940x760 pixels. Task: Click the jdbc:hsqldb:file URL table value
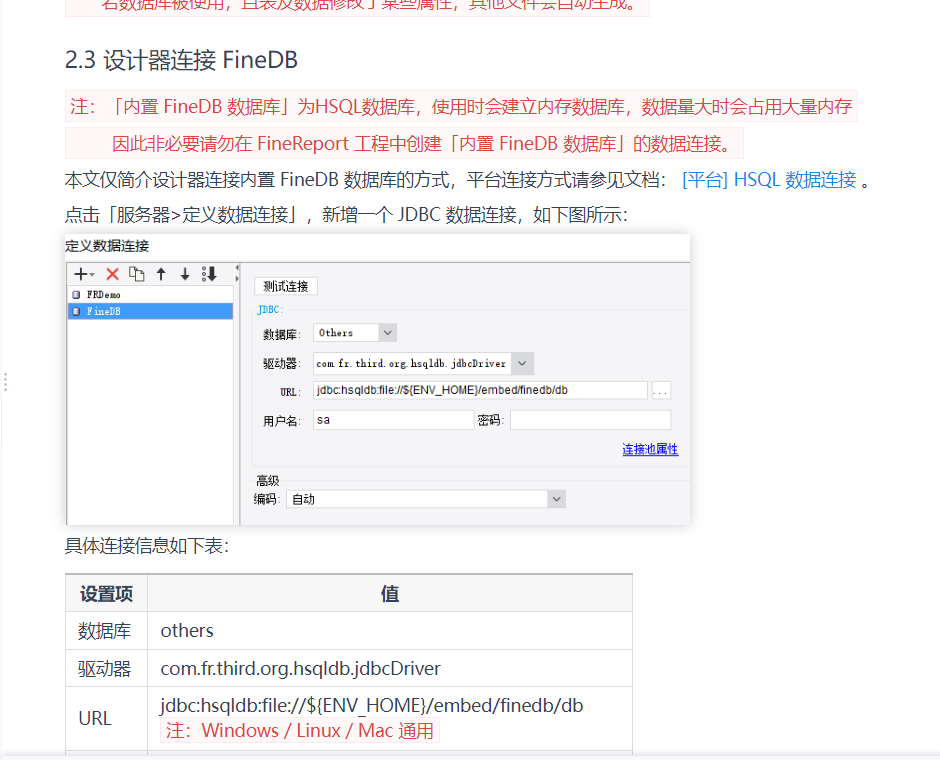[x=372, y=705]
